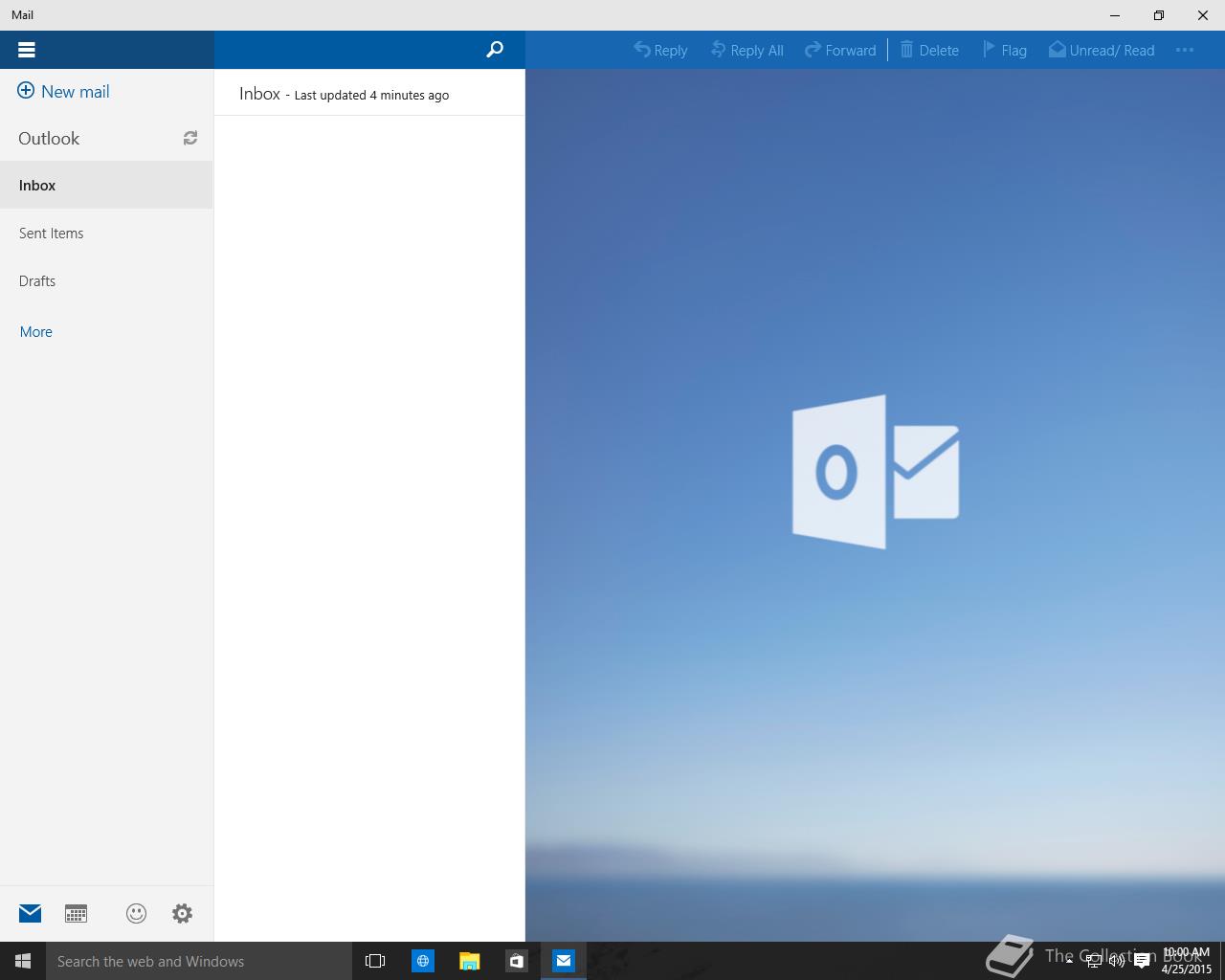
Task: Open the browser globe taskbar icon
Action: pos(422,961)
